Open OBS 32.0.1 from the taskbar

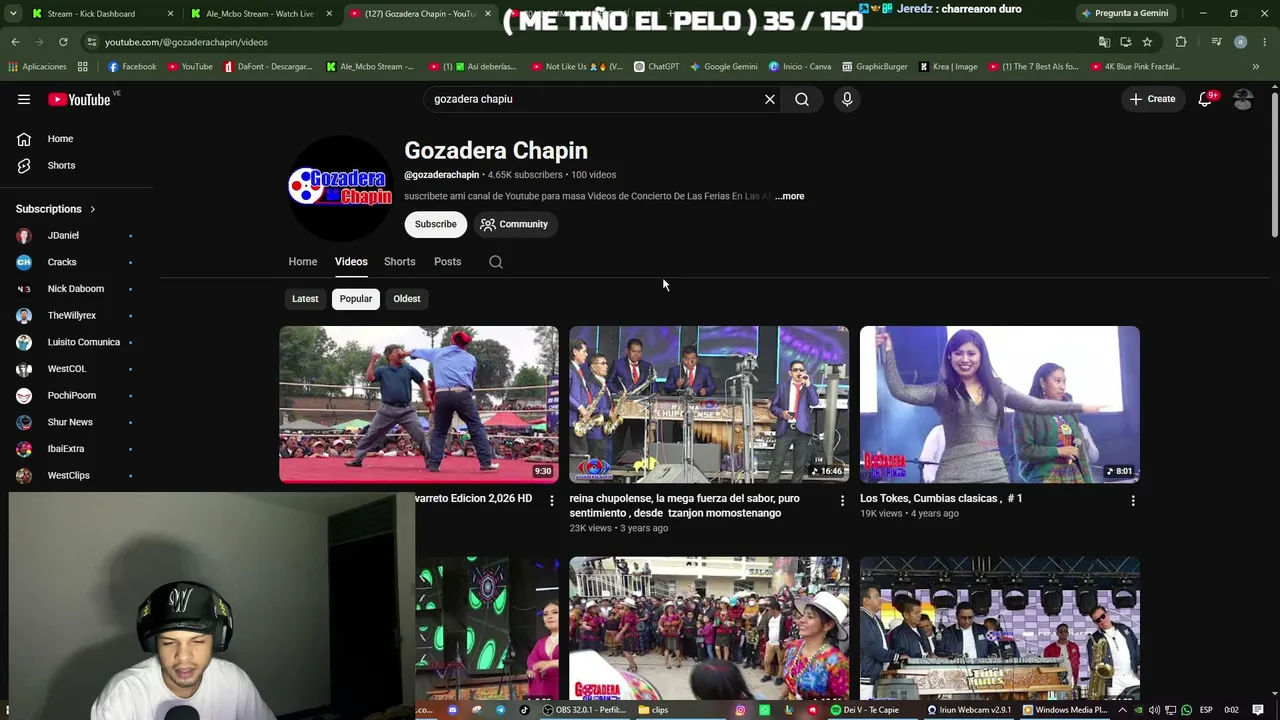tap(584, 710)
